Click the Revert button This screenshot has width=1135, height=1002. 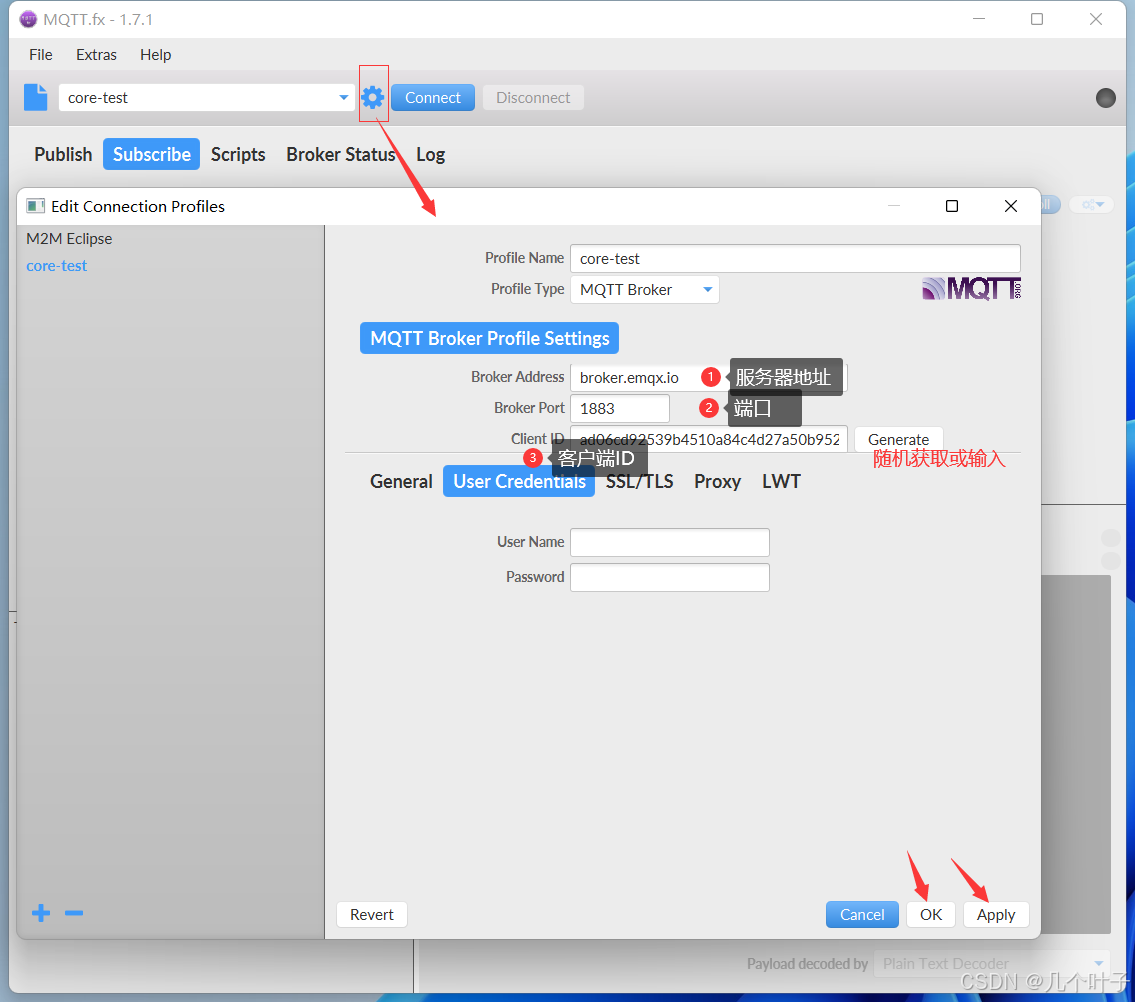point(372,914)
